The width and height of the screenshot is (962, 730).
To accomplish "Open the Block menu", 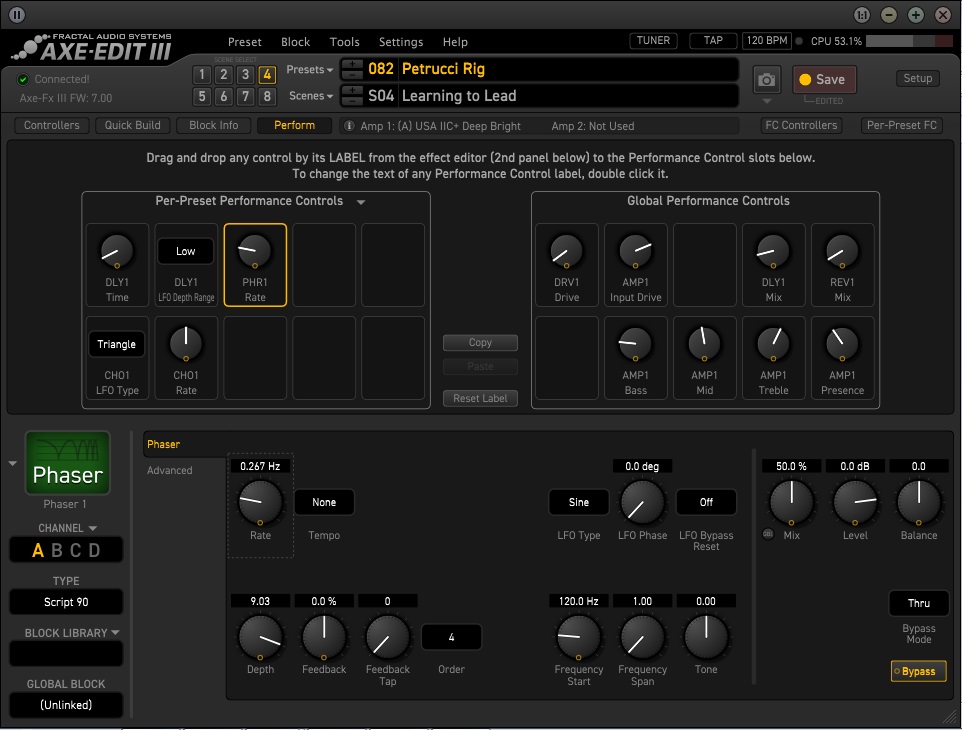I will pos(295,42).
